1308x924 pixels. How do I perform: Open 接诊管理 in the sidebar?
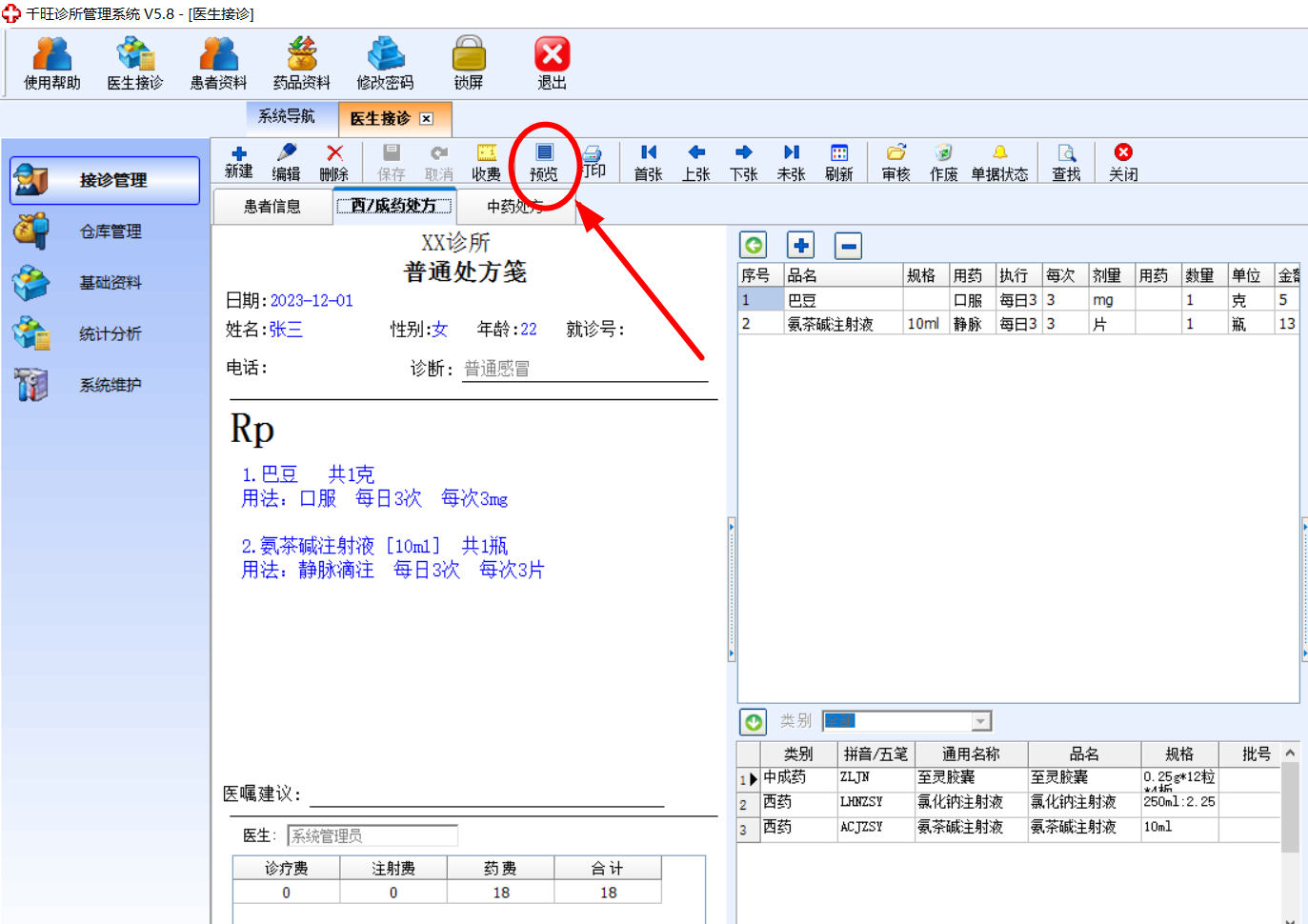pyautogui.click(x=105, y=180)
